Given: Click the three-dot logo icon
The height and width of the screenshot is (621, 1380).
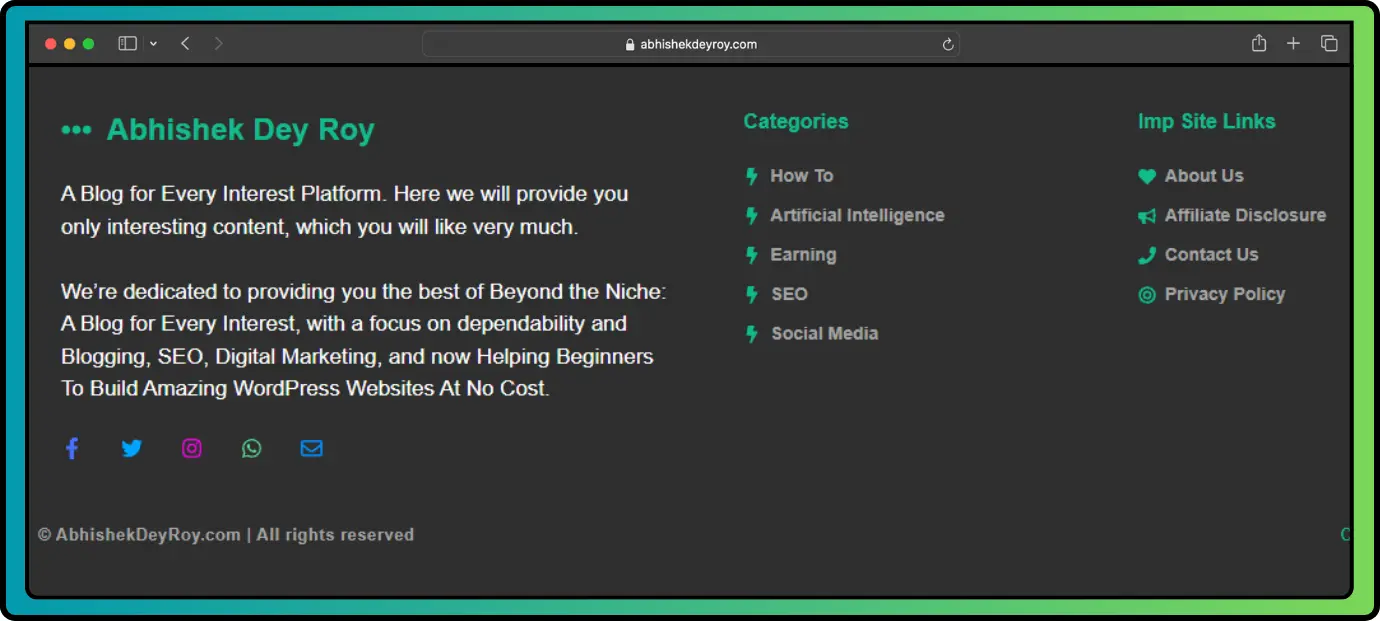Looking at the screenshot, I should [x=76, y=130].
